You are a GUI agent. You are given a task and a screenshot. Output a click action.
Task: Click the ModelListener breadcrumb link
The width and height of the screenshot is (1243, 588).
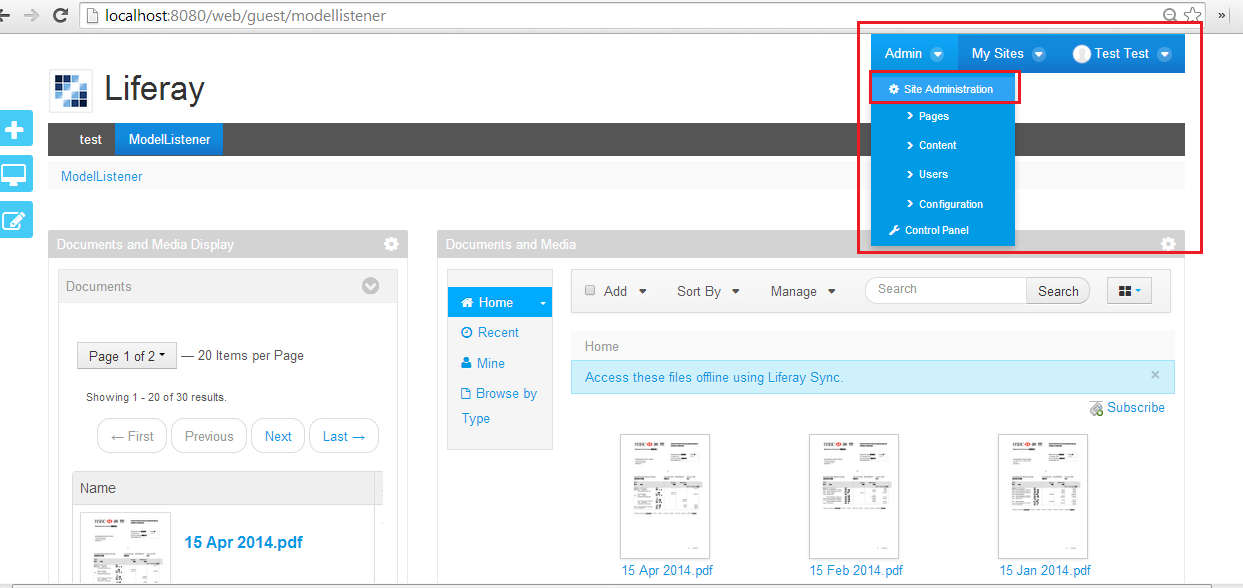[x=102, y=176]
